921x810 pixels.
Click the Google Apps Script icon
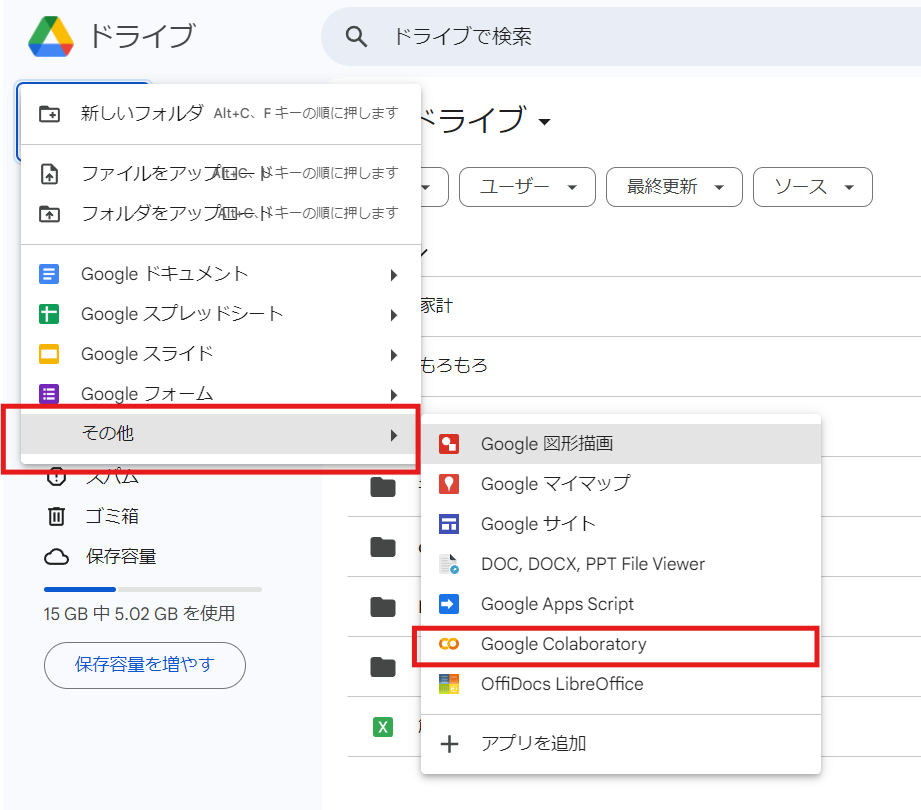pyautogui.click(x=449, y=604)
